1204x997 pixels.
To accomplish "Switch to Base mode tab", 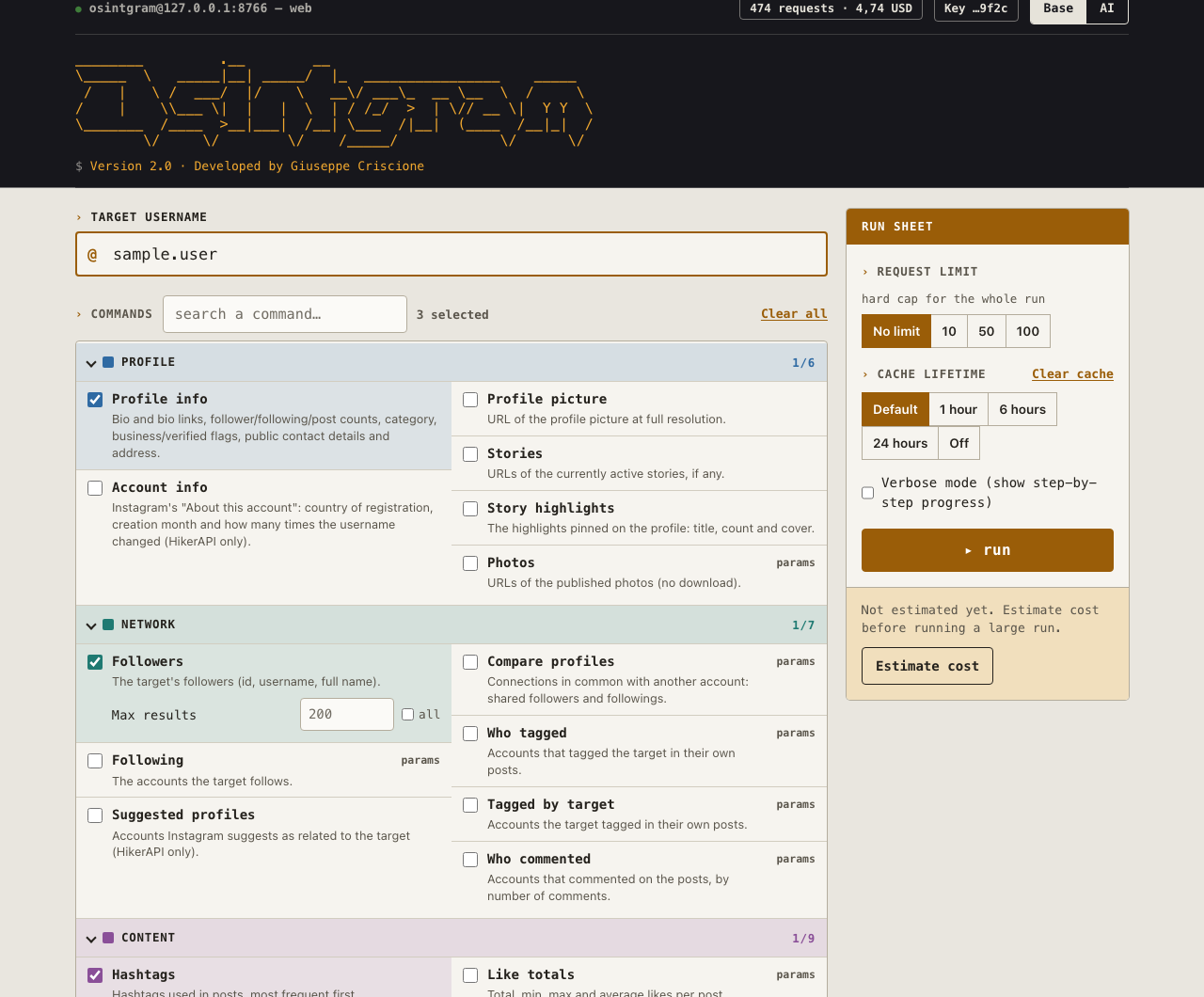I will pos(1058,8).
